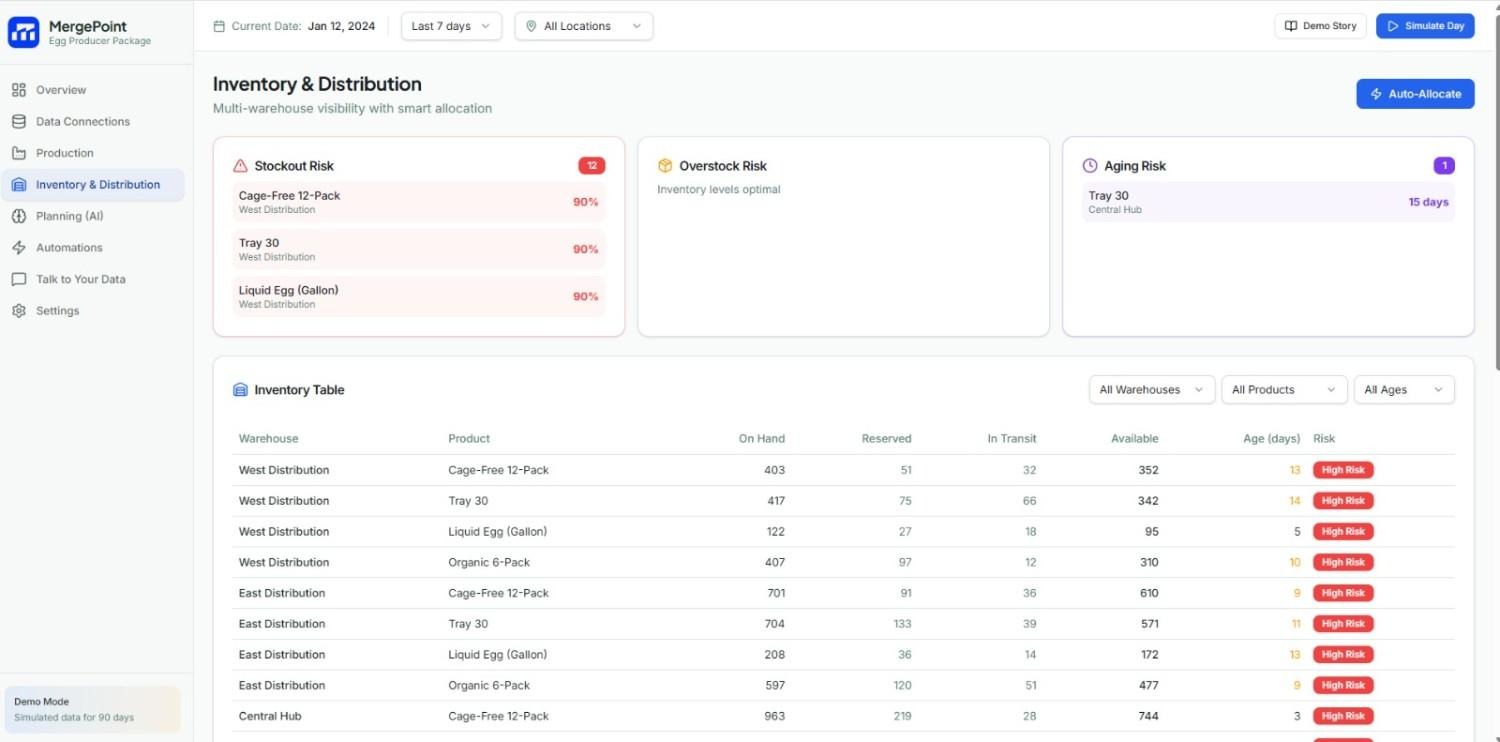This screenshot has width=1500, height=742.
Task: Open the All Warehouses filter dropdown
Action: tap(1150, 389)
